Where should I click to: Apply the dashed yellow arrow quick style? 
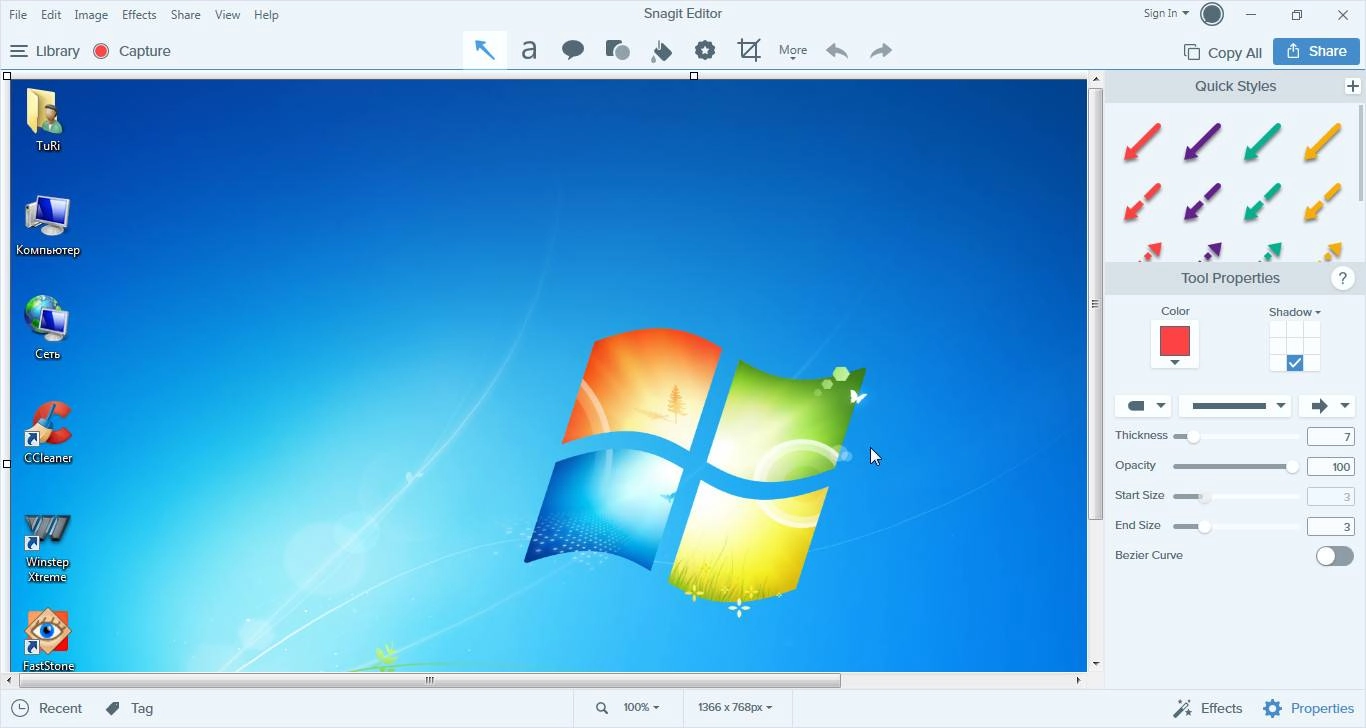click(x=1322, y=202)
